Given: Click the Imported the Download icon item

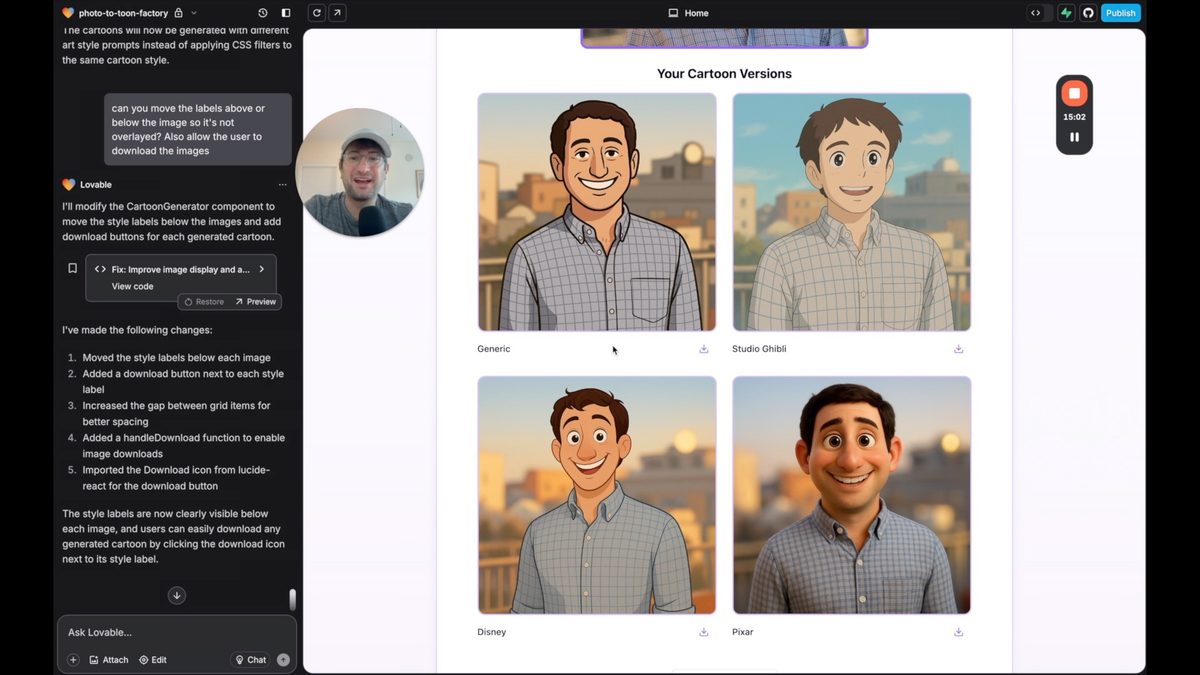Looking at the screenshot, I should (176, 478).
